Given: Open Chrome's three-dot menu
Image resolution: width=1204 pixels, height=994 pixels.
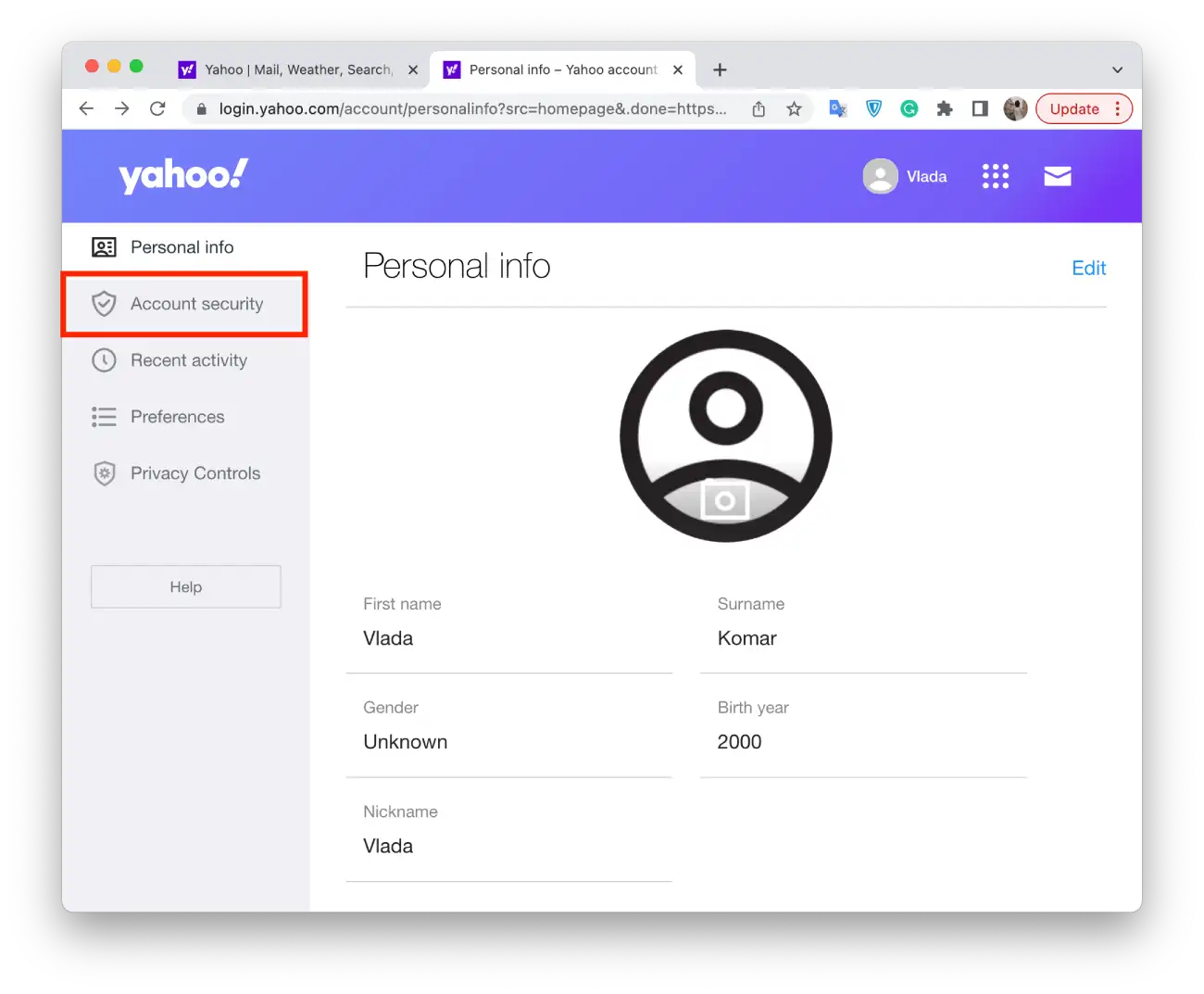Looking at the screenshot, I should [1118, 108].
